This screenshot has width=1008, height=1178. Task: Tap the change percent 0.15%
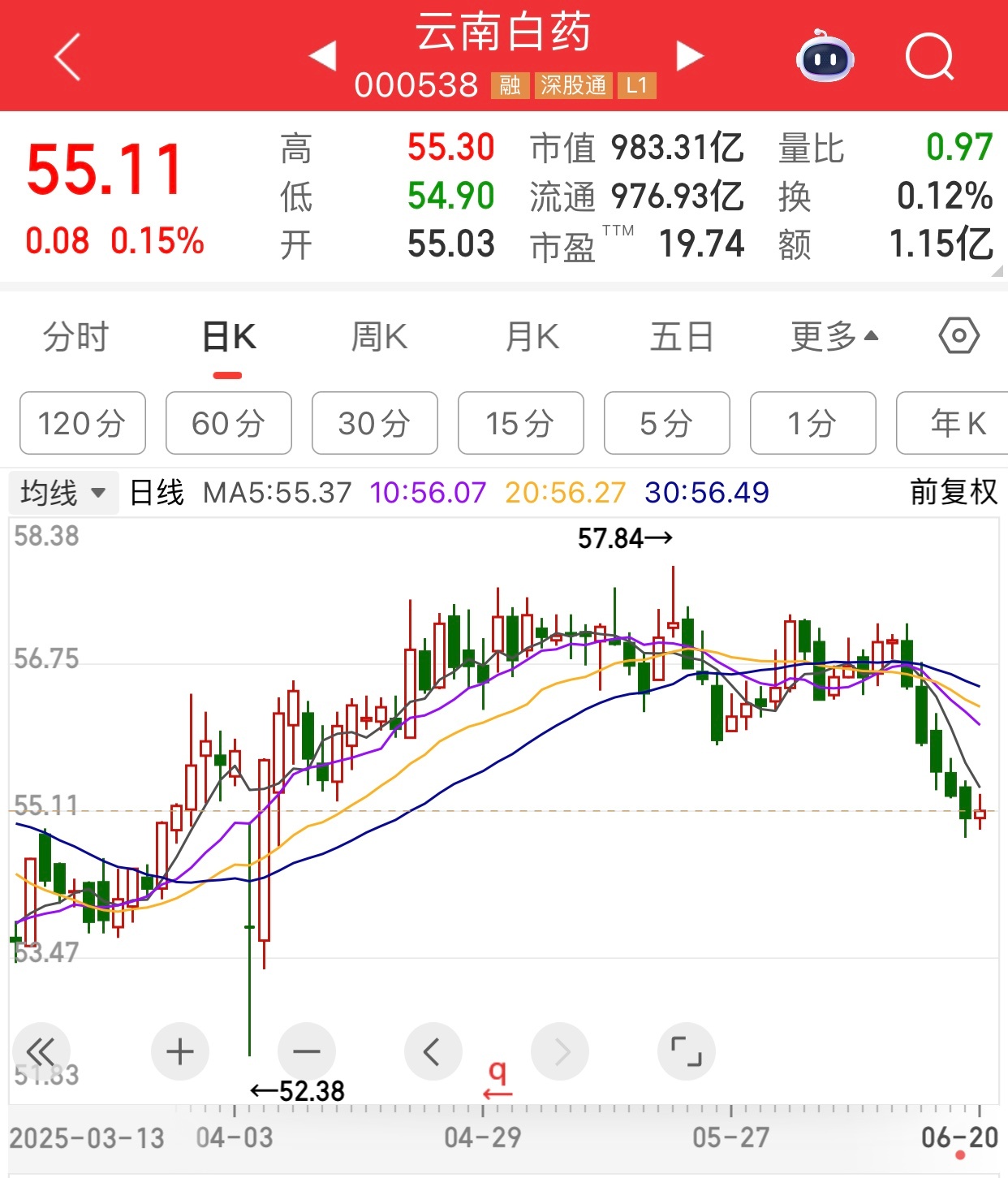tap(157, 241)
